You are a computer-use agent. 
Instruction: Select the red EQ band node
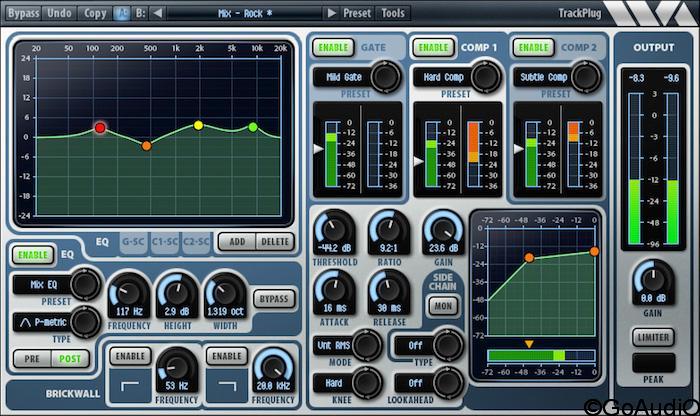pos(100,128)
